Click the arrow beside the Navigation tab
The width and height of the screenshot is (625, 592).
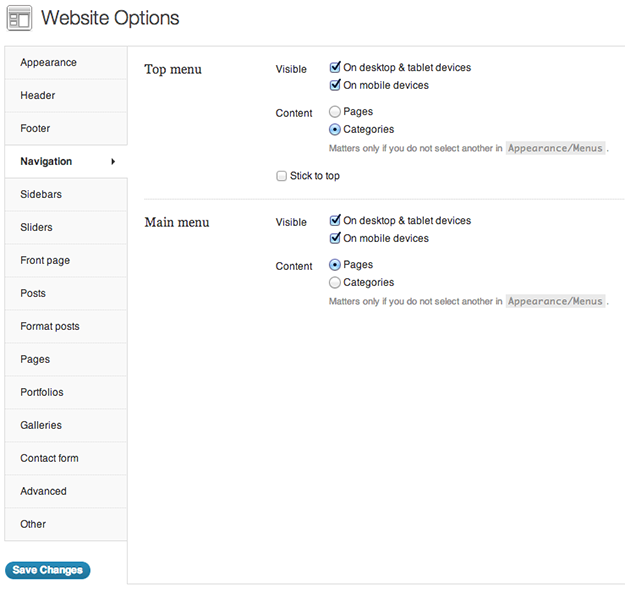click(113, 162)
